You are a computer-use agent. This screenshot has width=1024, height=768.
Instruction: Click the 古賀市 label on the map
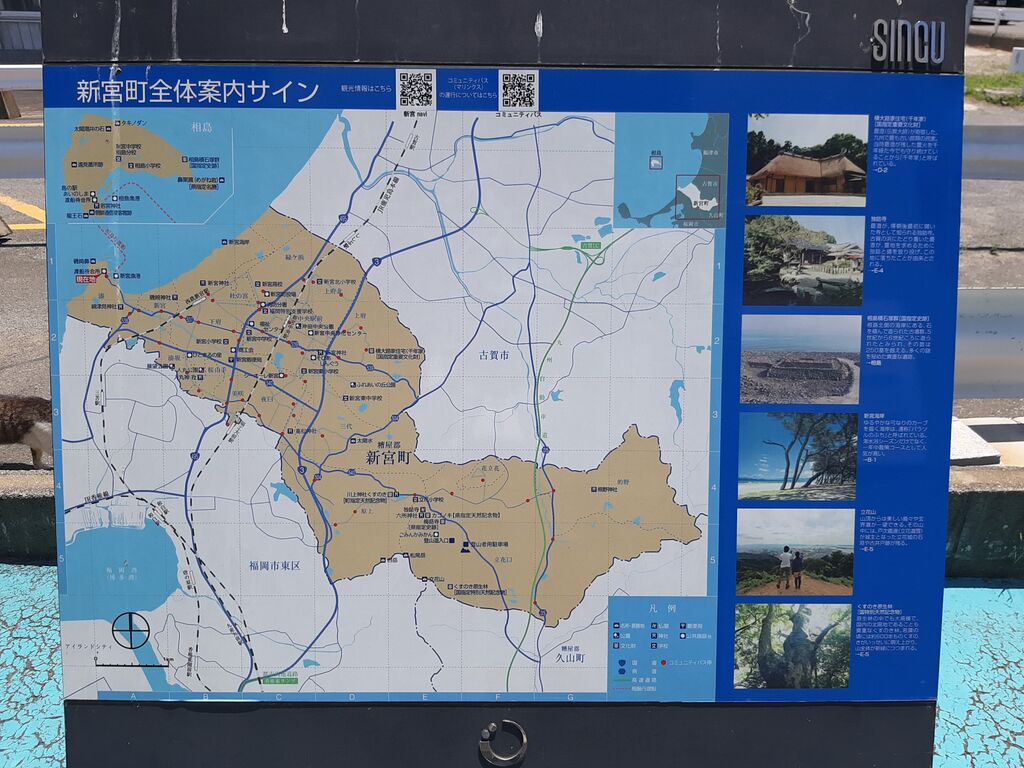(x=494, y=355)
